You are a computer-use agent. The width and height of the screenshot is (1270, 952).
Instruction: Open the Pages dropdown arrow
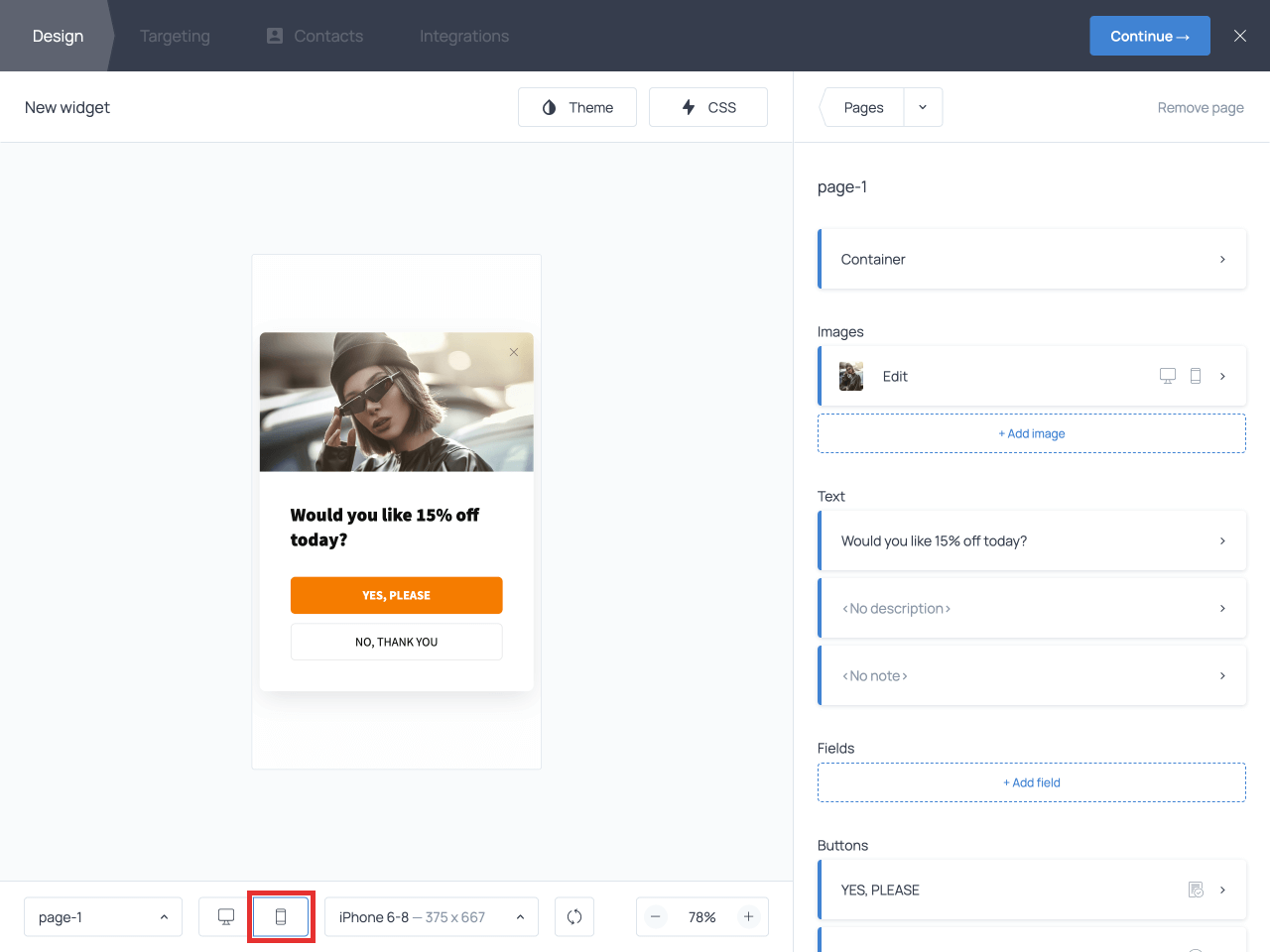923,107
